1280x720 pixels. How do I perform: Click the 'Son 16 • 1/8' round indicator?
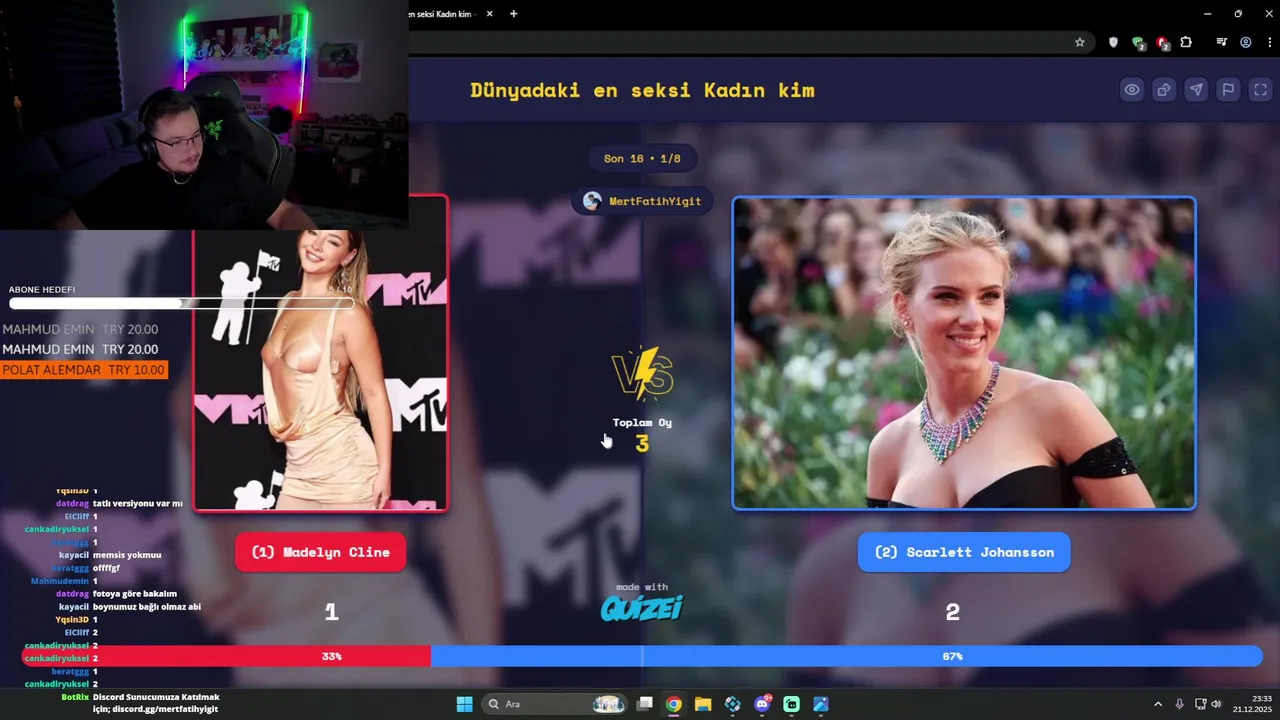[642, 158]
